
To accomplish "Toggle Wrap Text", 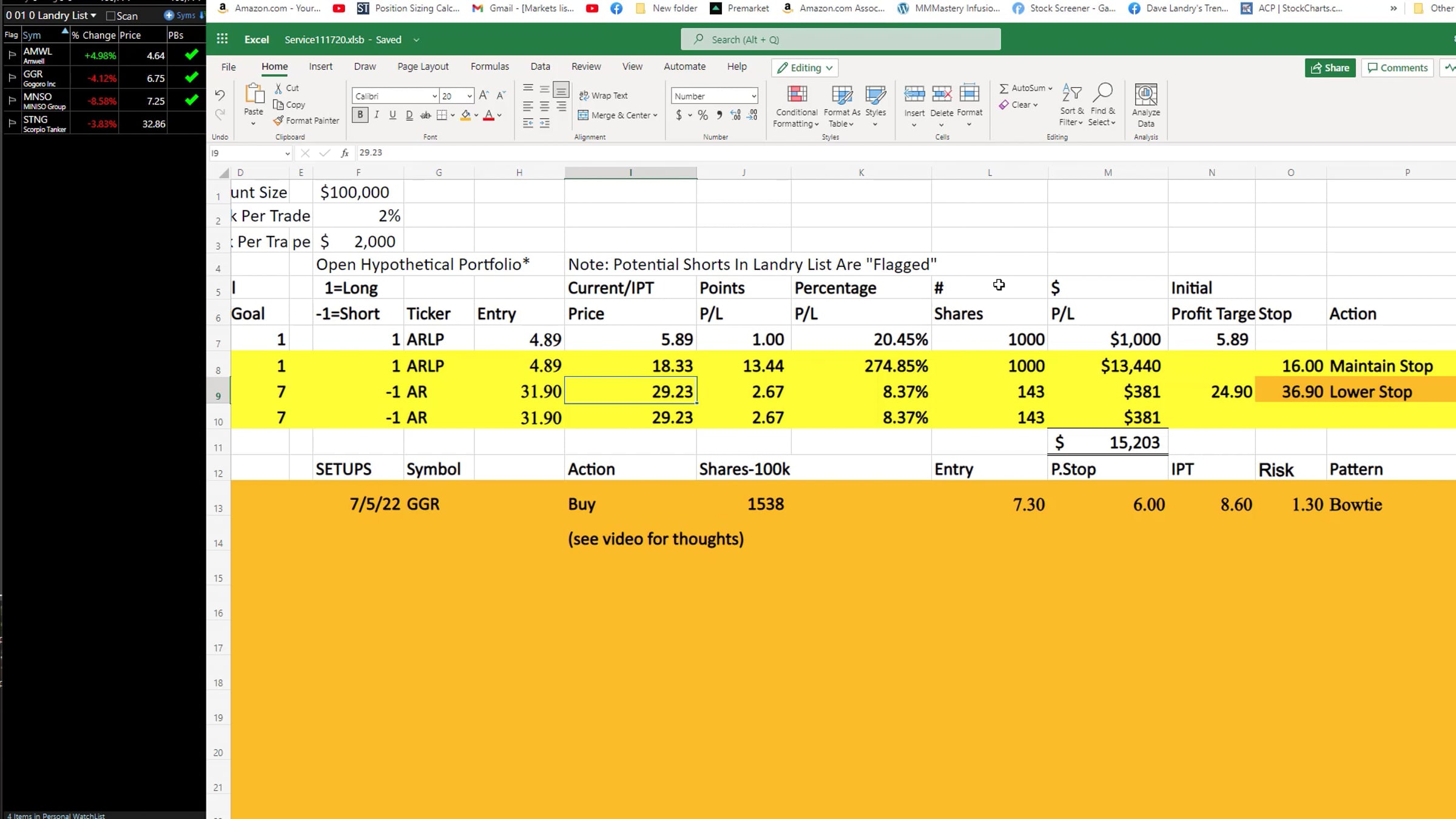I will tap(603, 95).
